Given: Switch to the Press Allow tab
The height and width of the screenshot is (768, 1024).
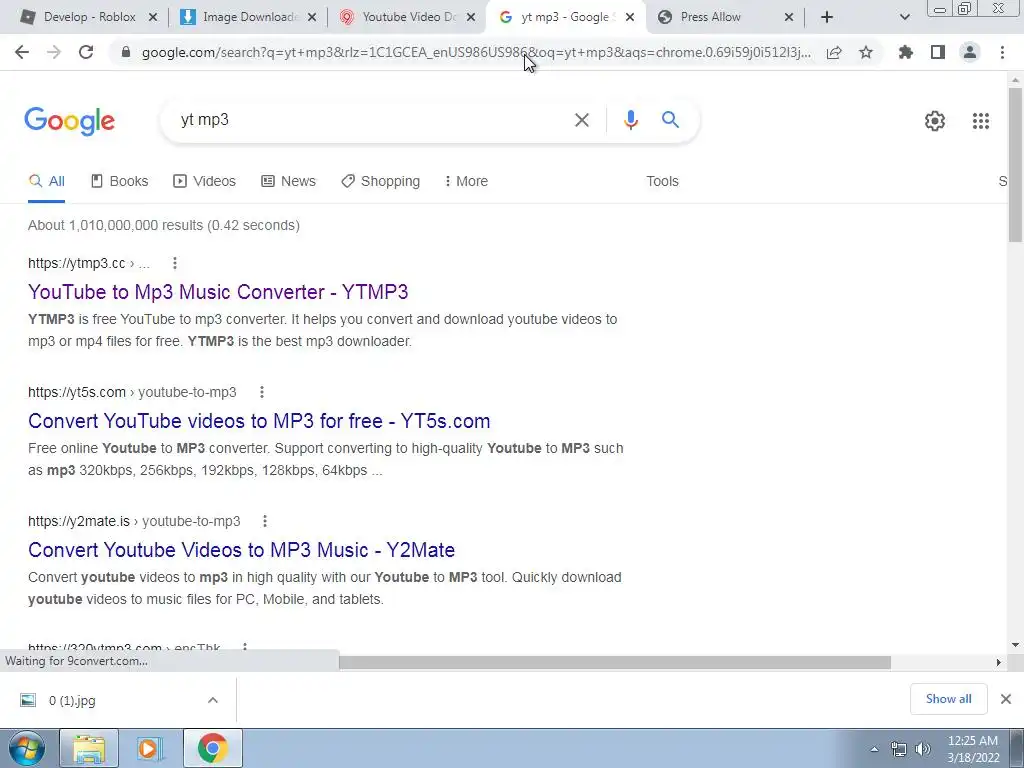Looking at the screenshot, I should tap(709, 17).
